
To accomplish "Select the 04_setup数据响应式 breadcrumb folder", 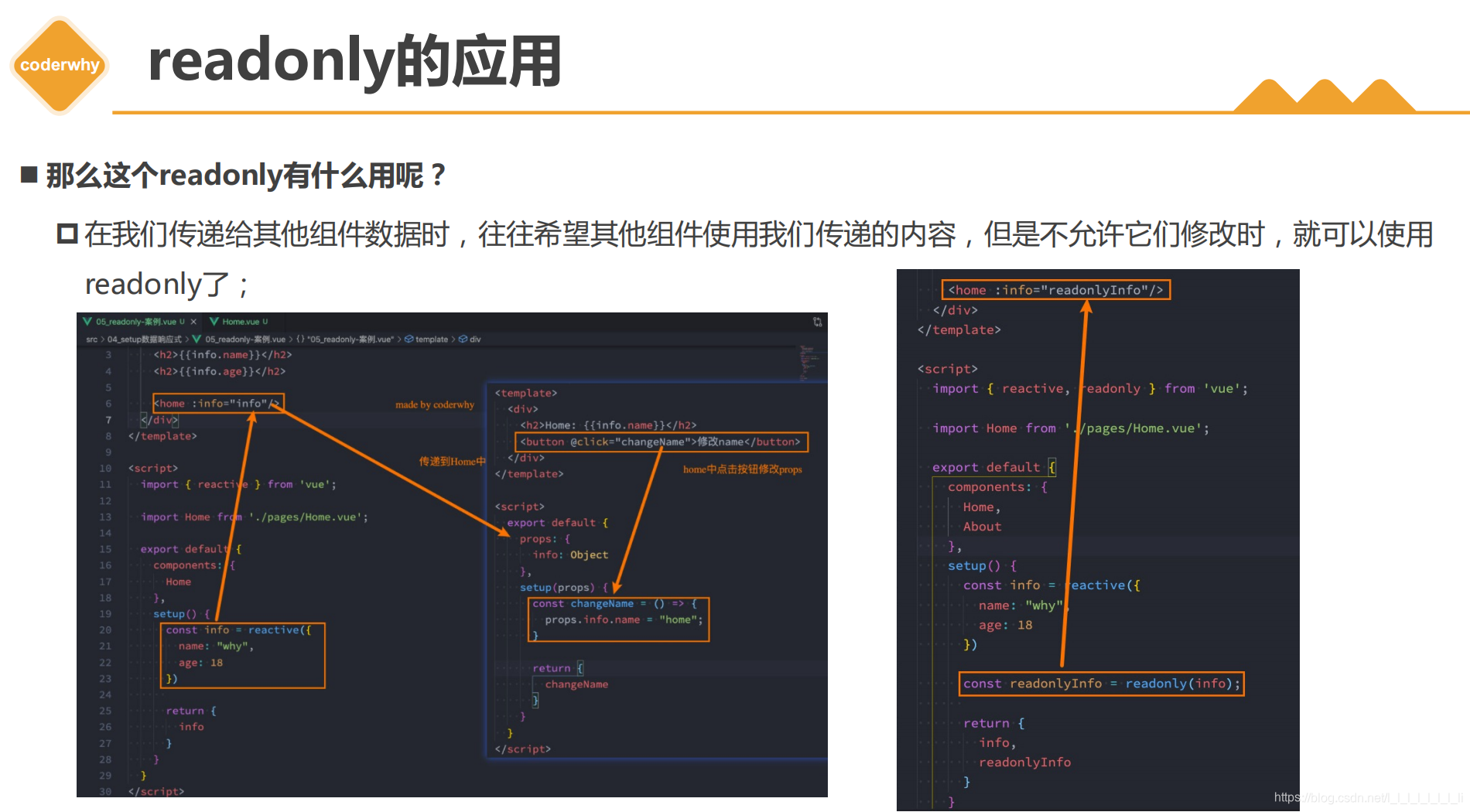I will point(144,339).
